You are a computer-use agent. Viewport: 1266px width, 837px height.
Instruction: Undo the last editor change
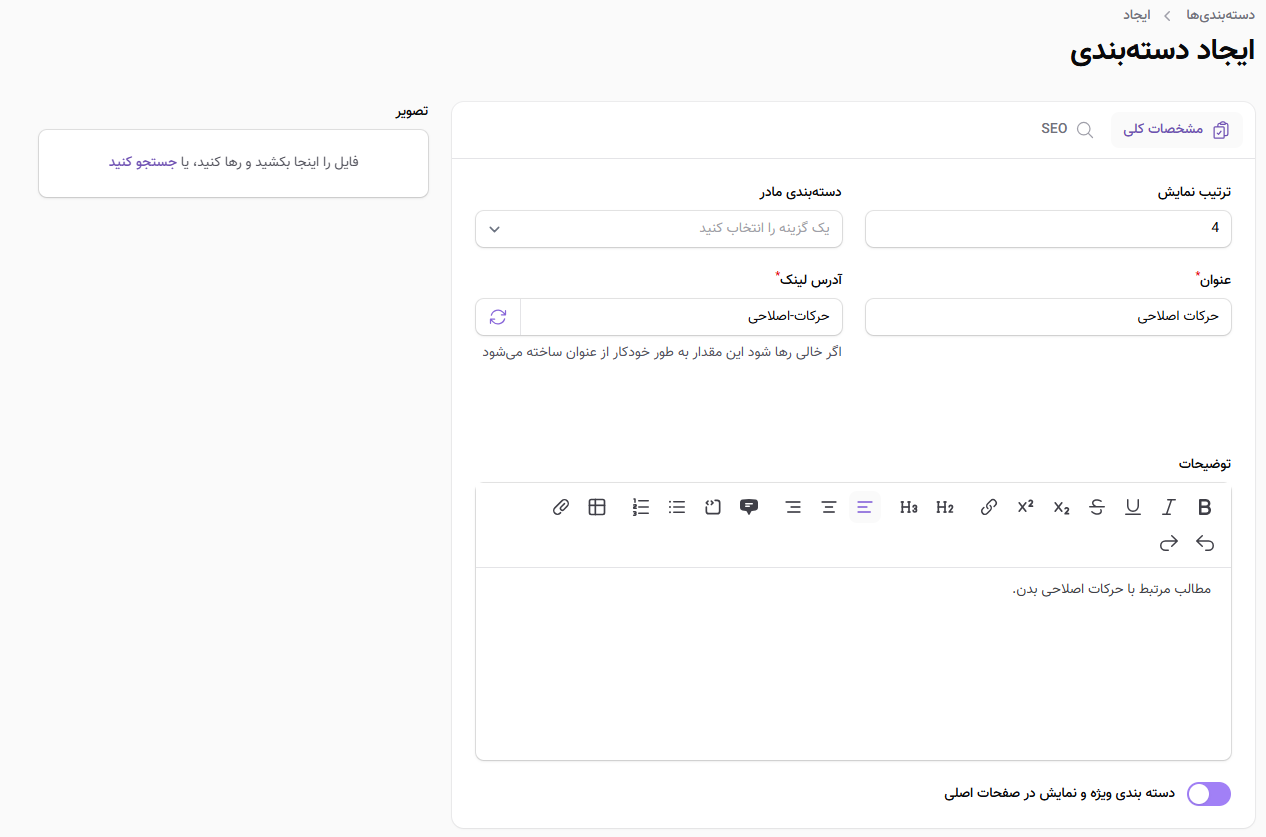[1205, 543]
